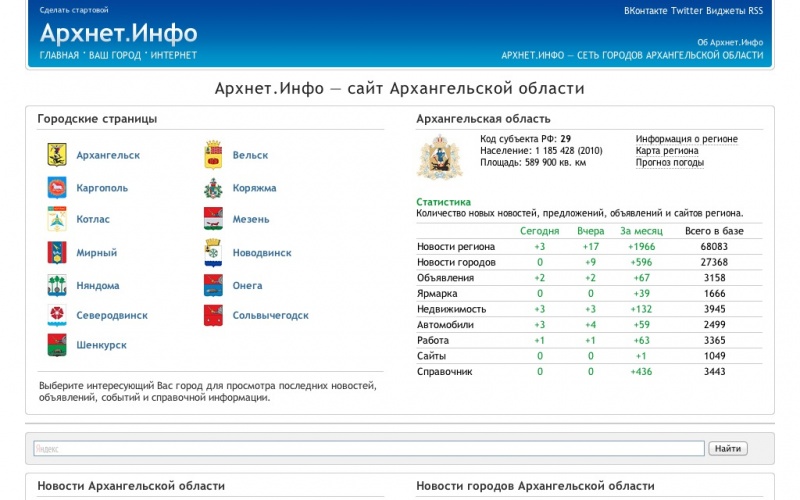Open the Онега city page link
The image size is (800, 500).
click(x=247, y=286)
